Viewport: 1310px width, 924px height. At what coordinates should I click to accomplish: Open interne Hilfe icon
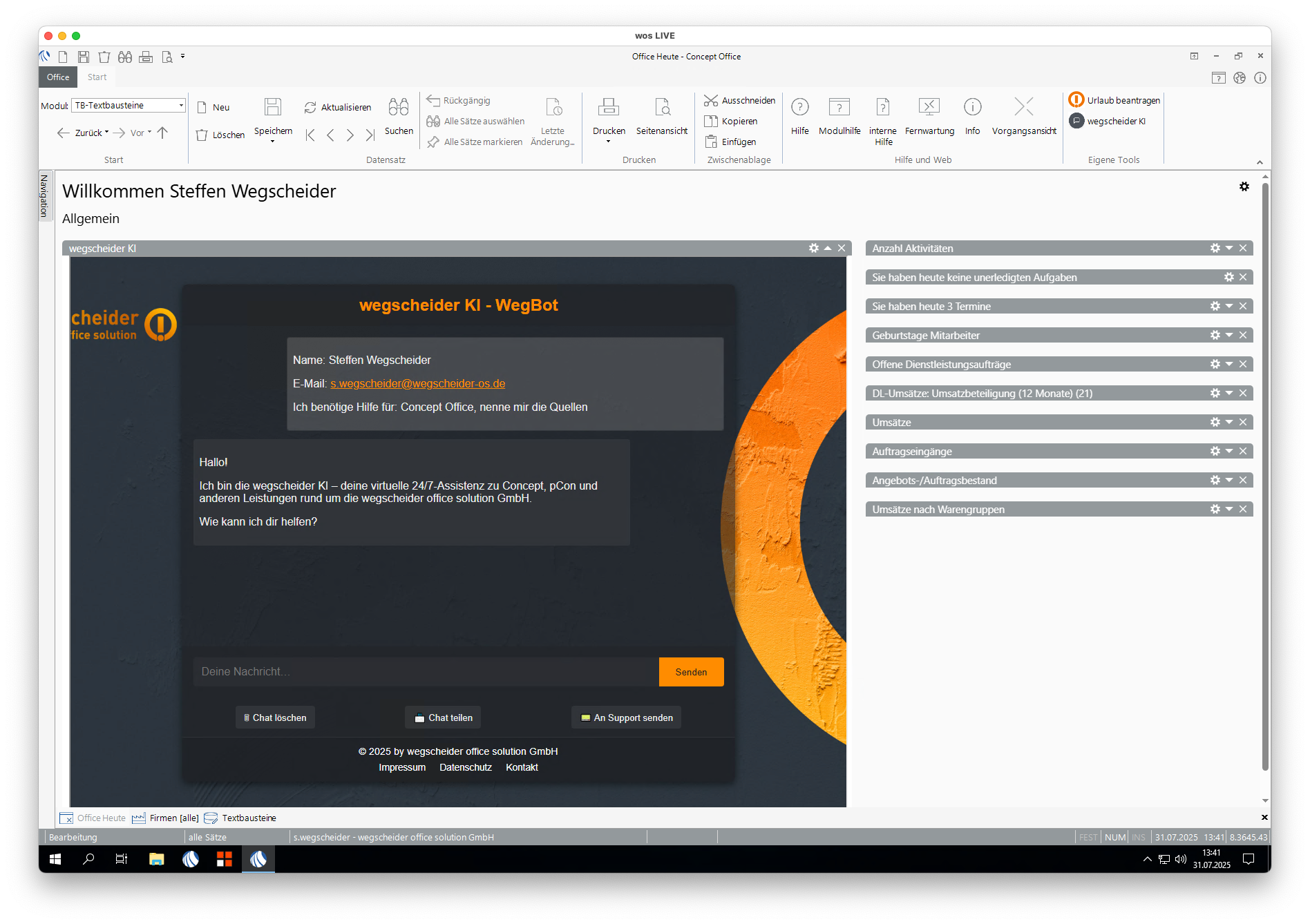[883, 107]
